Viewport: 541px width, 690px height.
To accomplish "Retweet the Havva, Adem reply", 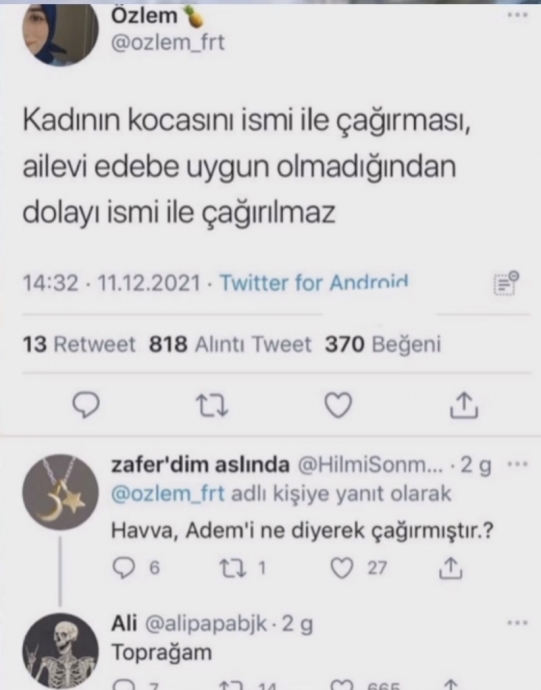I will tap(243, 568).
